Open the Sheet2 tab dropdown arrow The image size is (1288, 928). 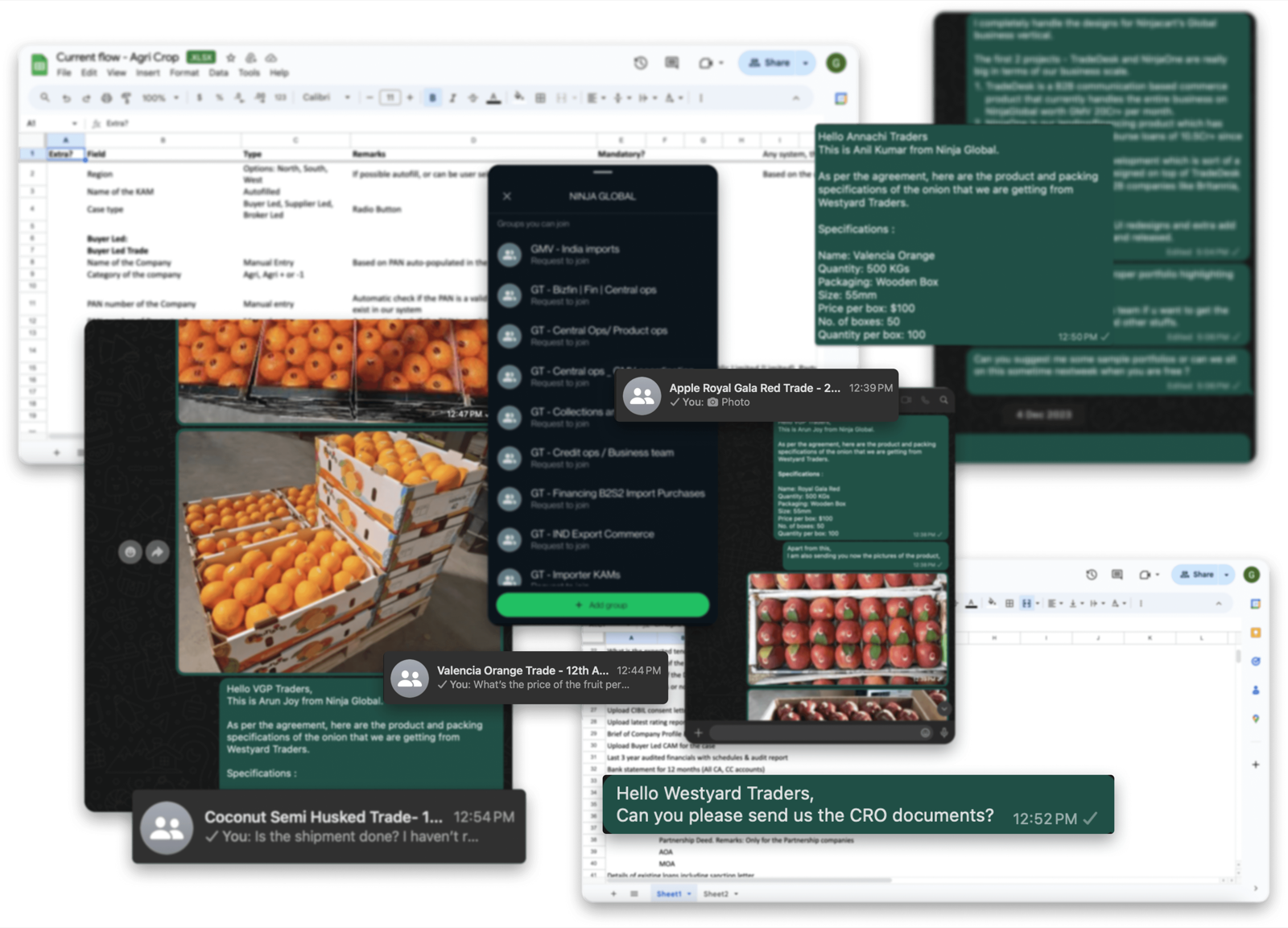[736, 894]
